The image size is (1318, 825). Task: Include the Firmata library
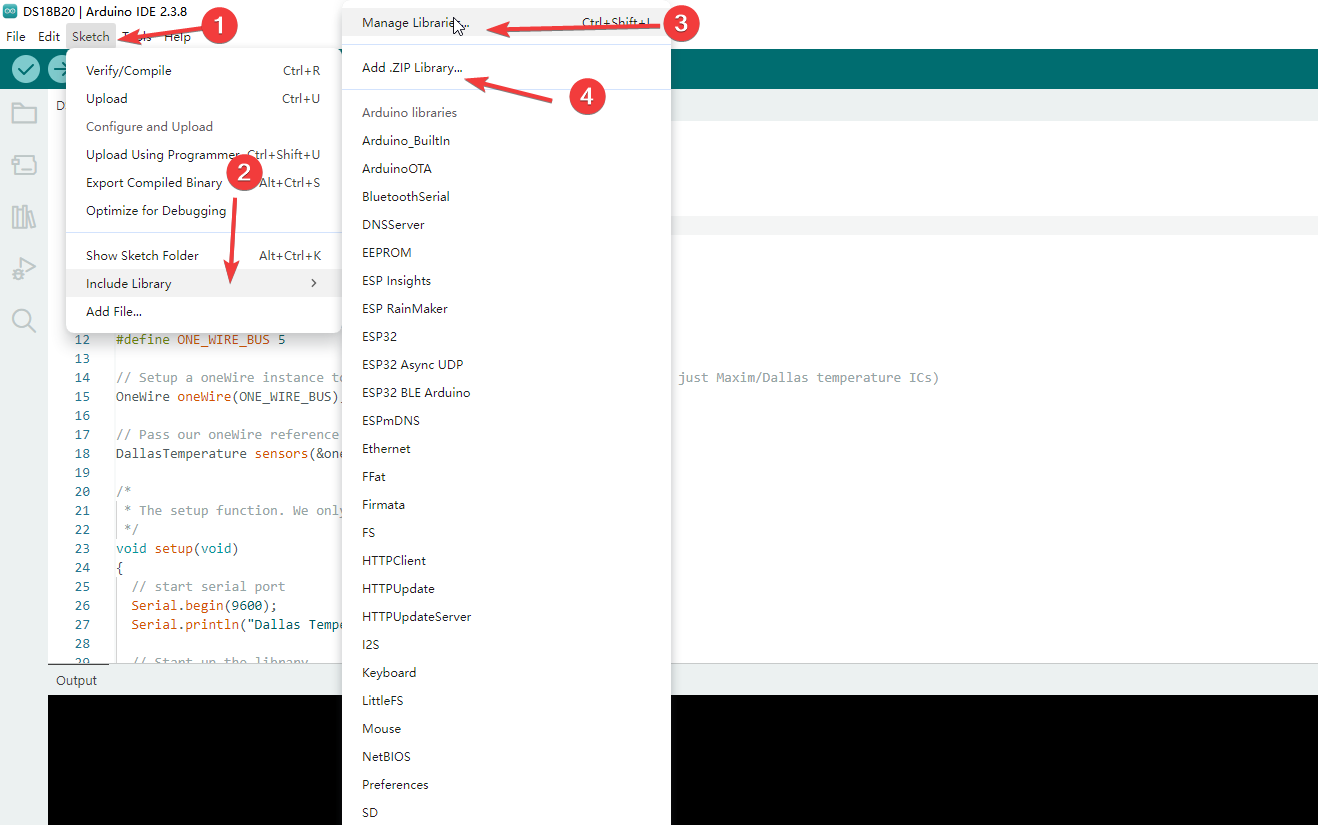click(x=506, y=505)
